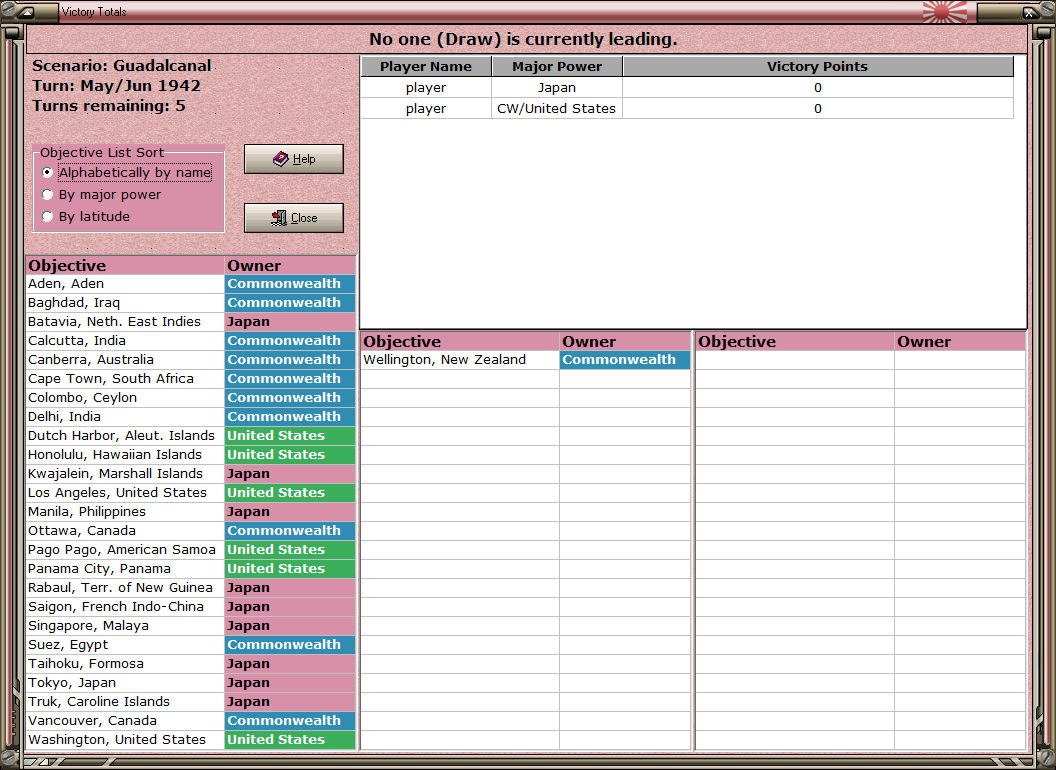Select the Japan player row
The width and height of the screenshot is (1056, 770).
coord(687,88)
